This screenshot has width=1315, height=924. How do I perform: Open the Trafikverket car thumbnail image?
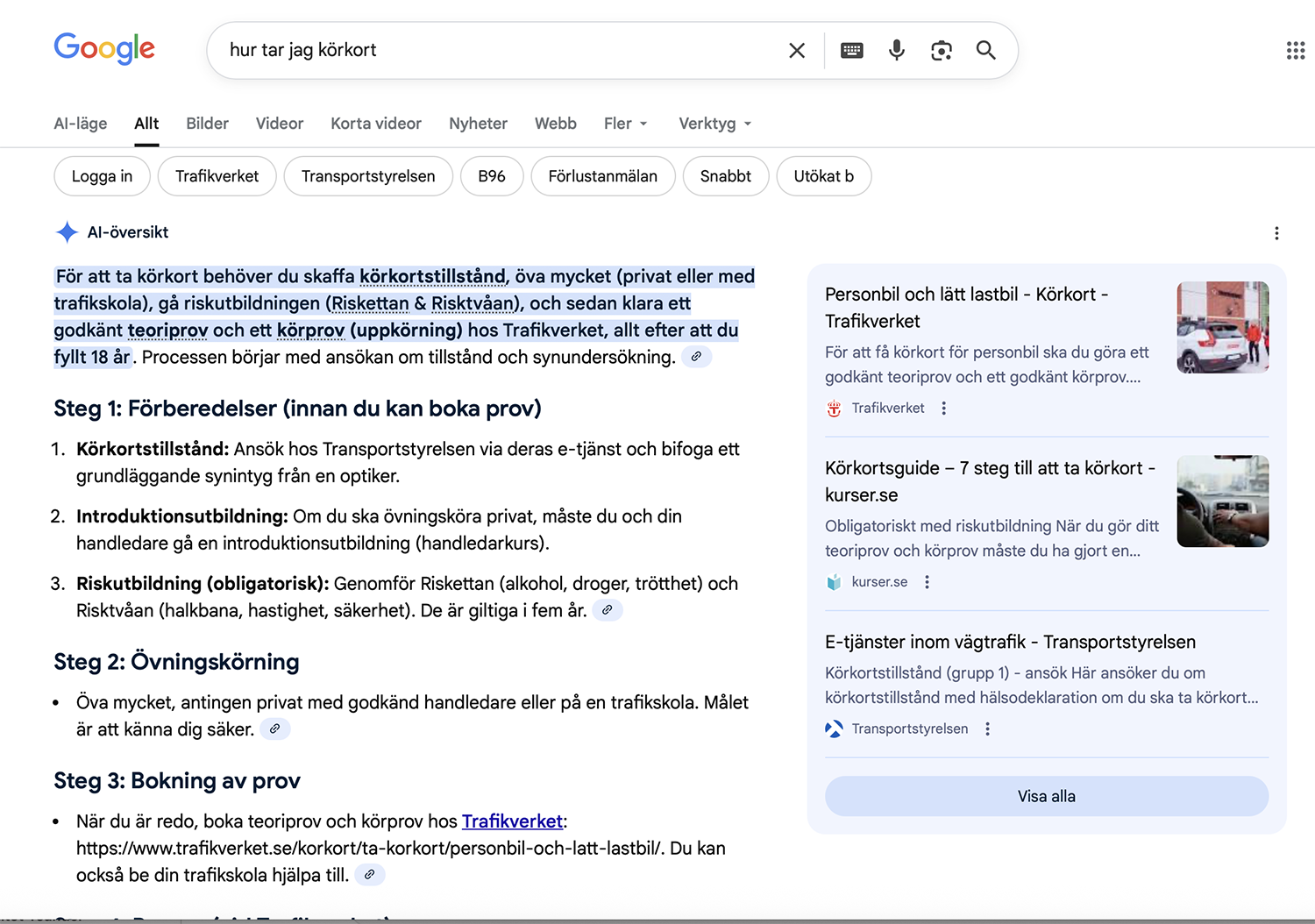pyautogui.click(x=1222, y=327)
